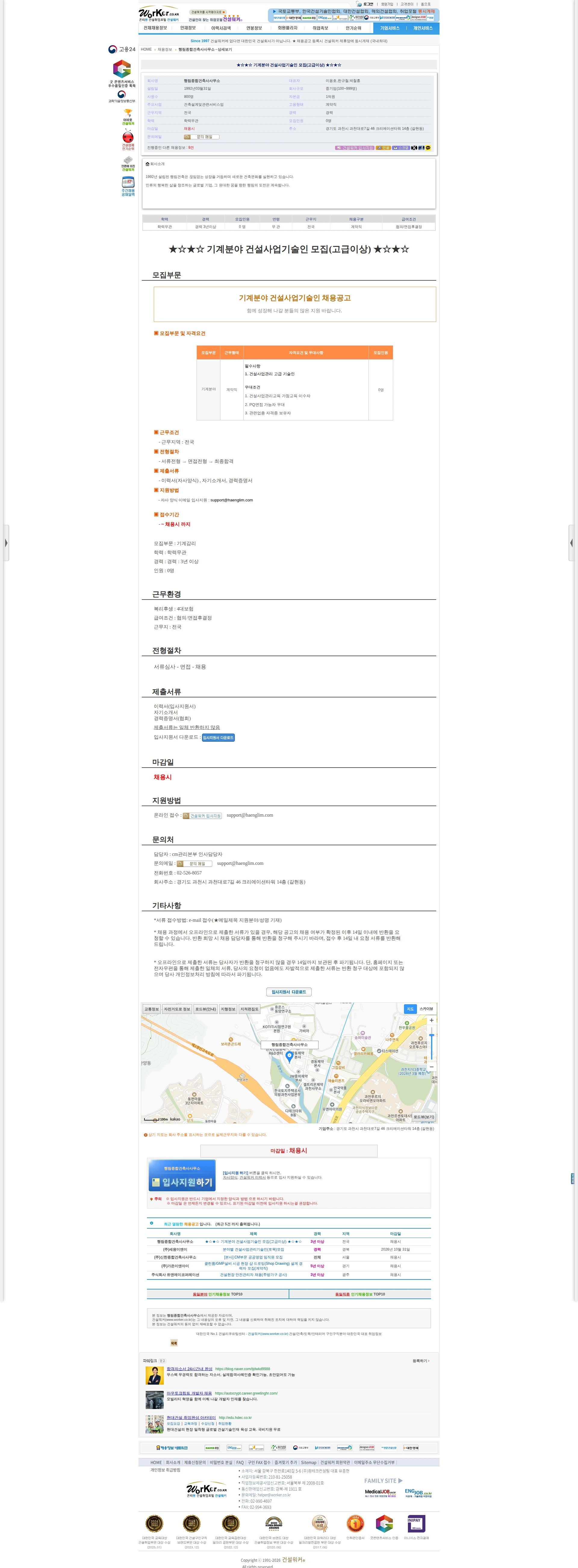Open 주간채용 공채달력 calendar icon

pyautogui.click(x=128, y=186)
